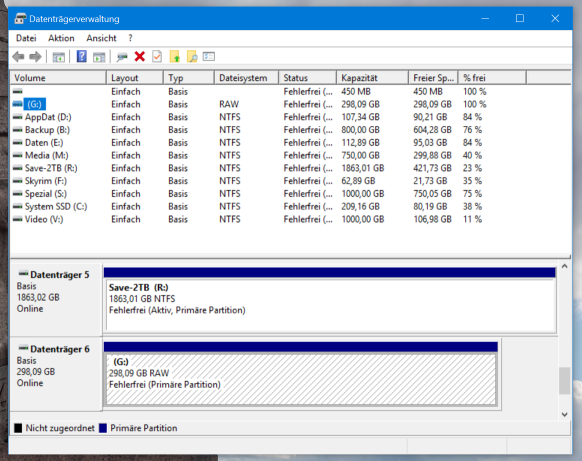582x461 pixels.
Task: Click the disk pane scrollbar thumb
Action: pyautogui.click(x=565, y=380)
